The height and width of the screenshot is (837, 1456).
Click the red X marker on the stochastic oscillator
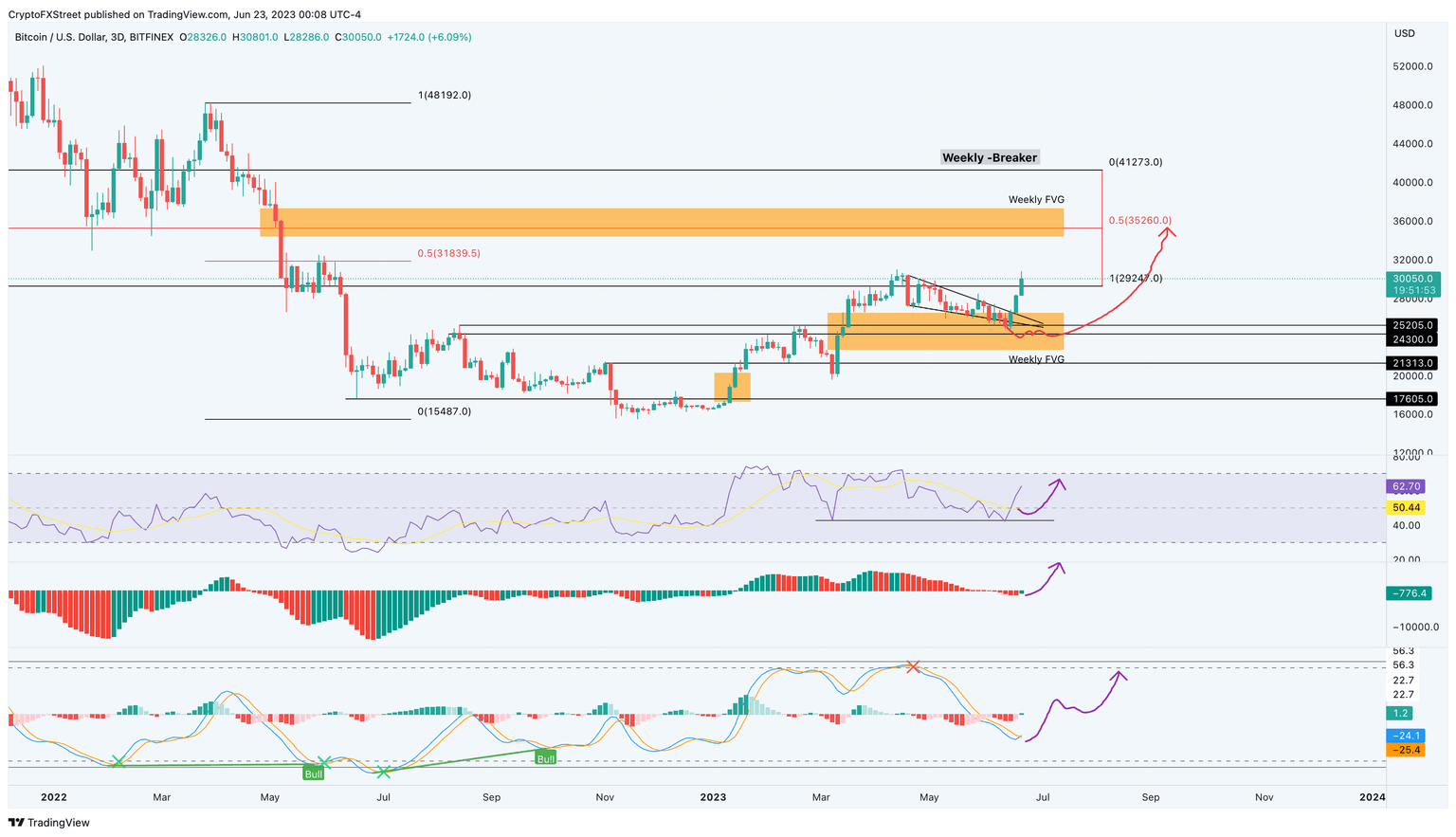pos(913,666)
